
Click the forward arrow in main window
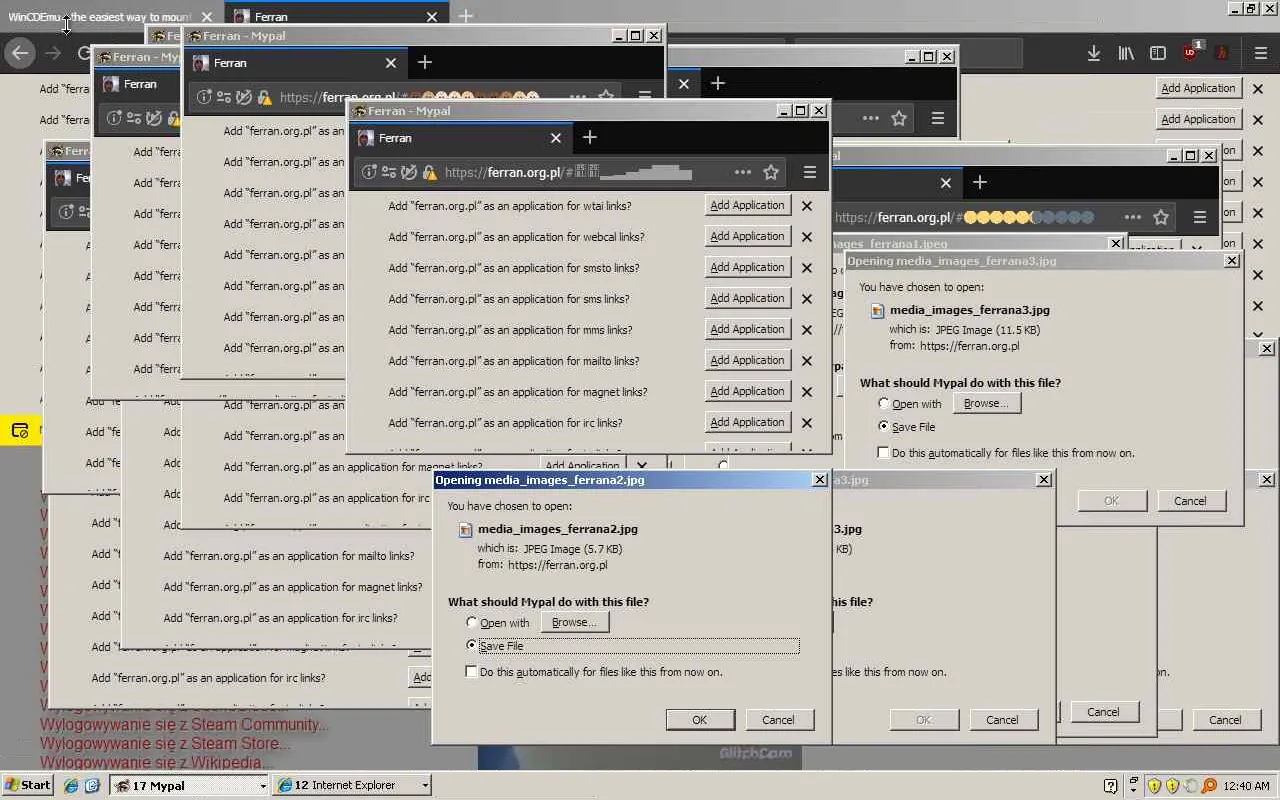coord(52,53)
